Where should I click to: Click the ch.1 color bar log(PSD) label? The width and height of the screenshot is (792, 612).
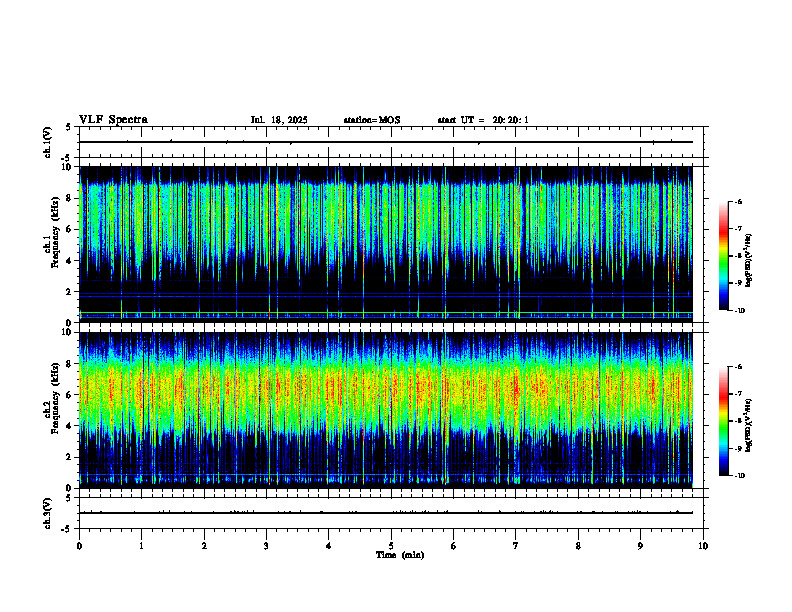tap(749, 260)
